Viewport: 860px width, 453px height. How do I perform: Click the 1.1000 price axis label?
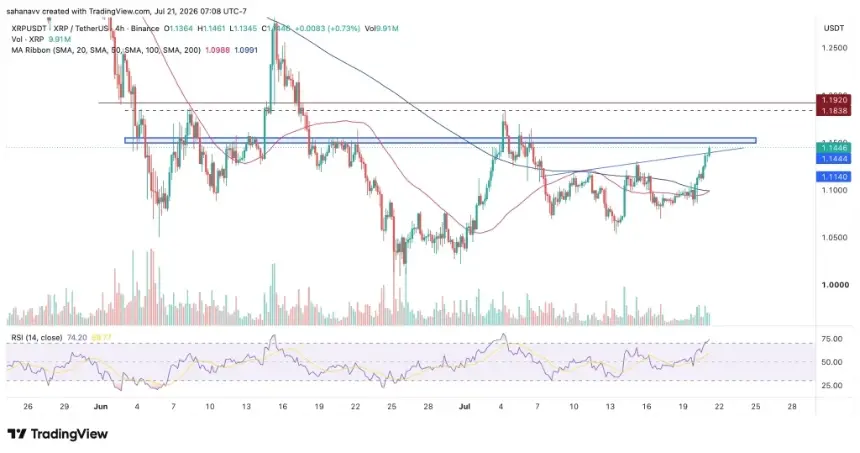click(834, 190)
